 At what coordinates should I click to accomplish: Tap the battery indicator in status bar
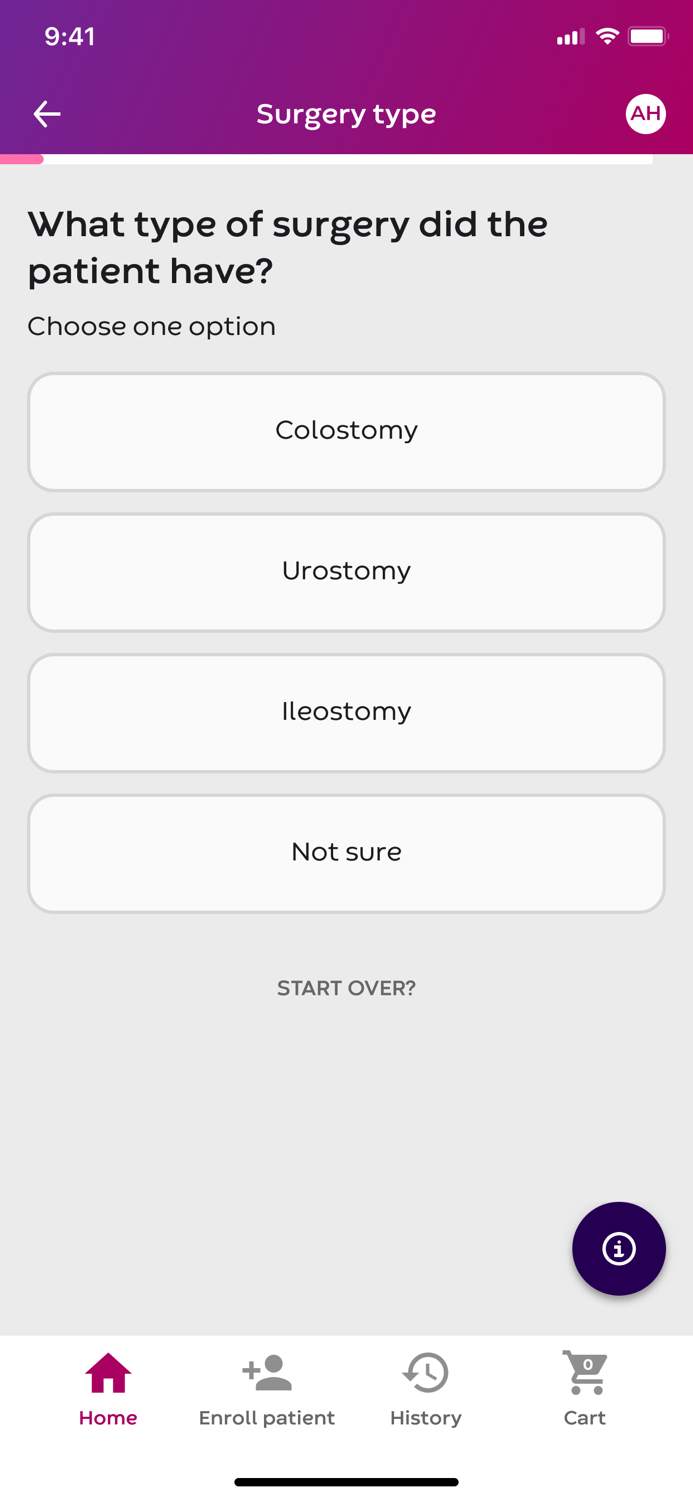tap(650, 35)
